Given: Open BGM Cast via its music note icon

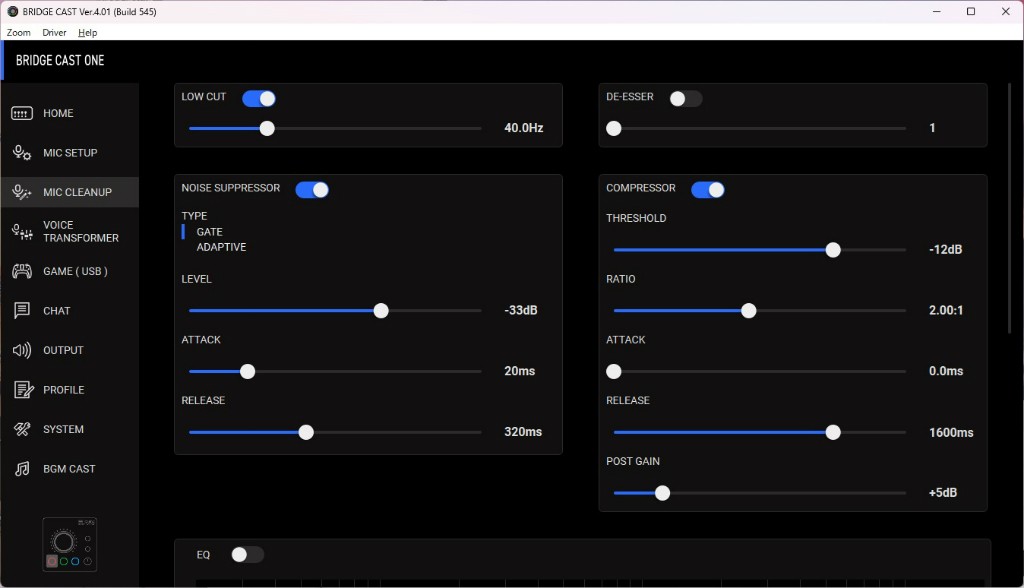Looking at the screenshot, I should tap(22, 469).
